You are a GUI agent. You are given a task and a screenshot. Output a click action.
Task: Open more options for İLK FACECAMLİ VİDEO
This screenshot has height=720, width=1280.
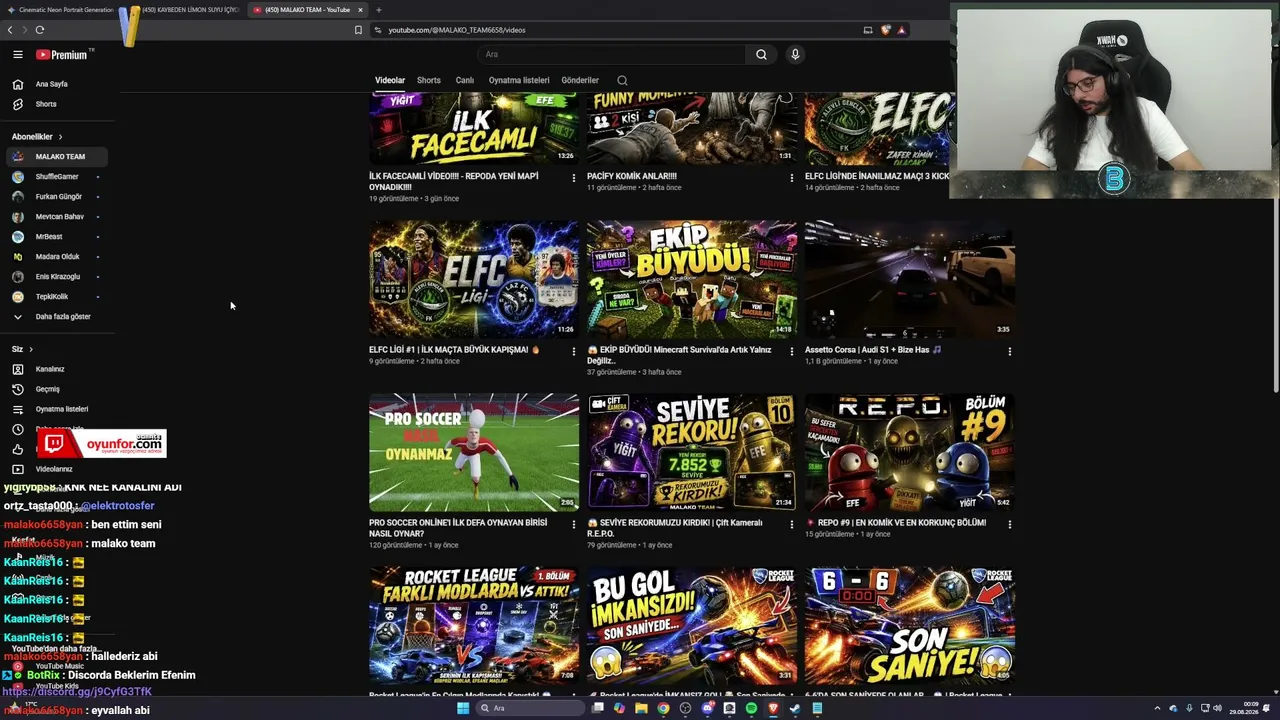pyautogui.click(x=573, y=178)
